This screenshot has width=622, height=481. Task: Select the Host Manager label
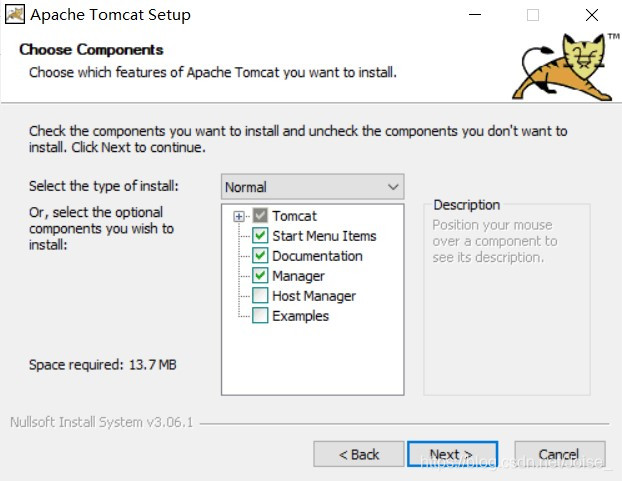pyautogui.click(x=314, y=296)
